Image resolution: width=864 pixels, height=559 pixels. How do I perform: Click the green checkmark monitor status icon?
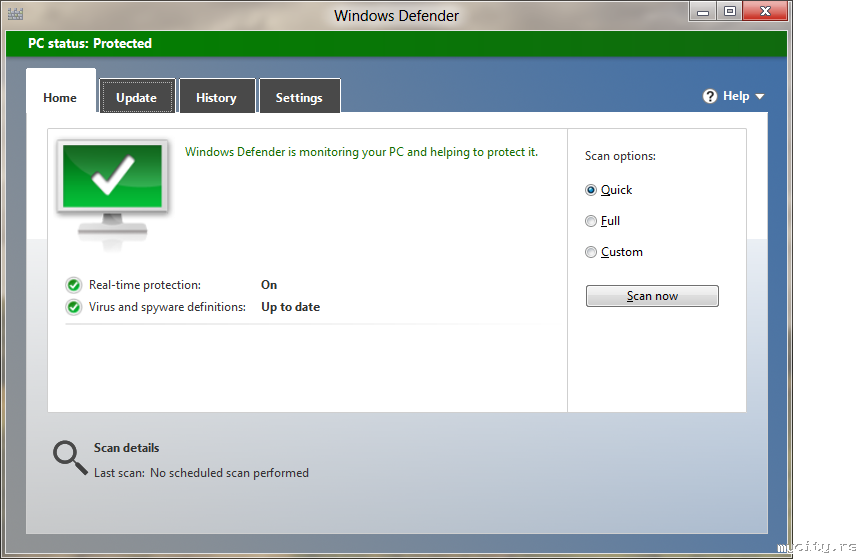click(112, 195)
